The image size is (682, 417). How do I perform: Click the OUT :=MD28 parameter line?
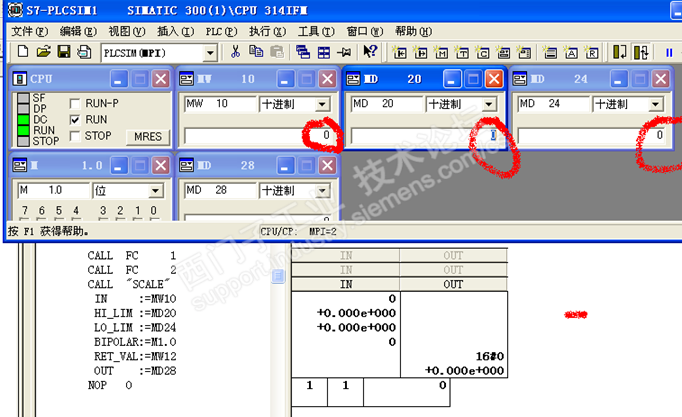(x=135, y=371)
